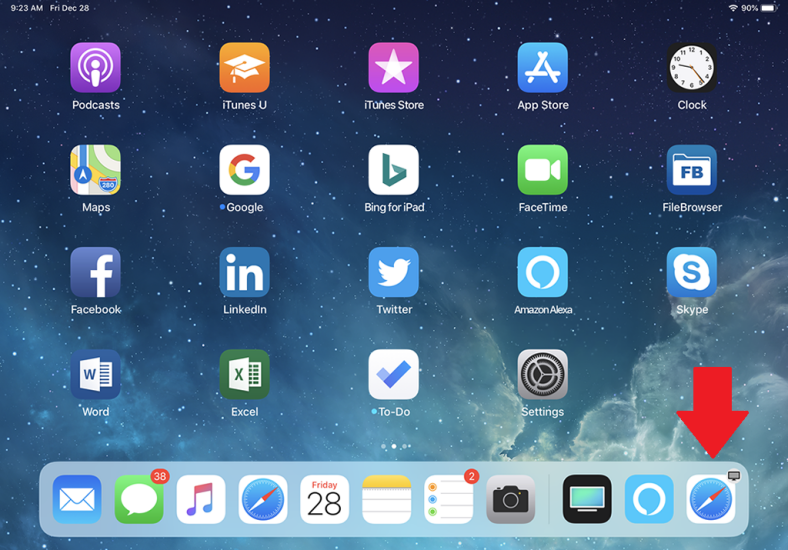Start FaceTime app
This screenshot has height=550, width=788.
[543, 170]
